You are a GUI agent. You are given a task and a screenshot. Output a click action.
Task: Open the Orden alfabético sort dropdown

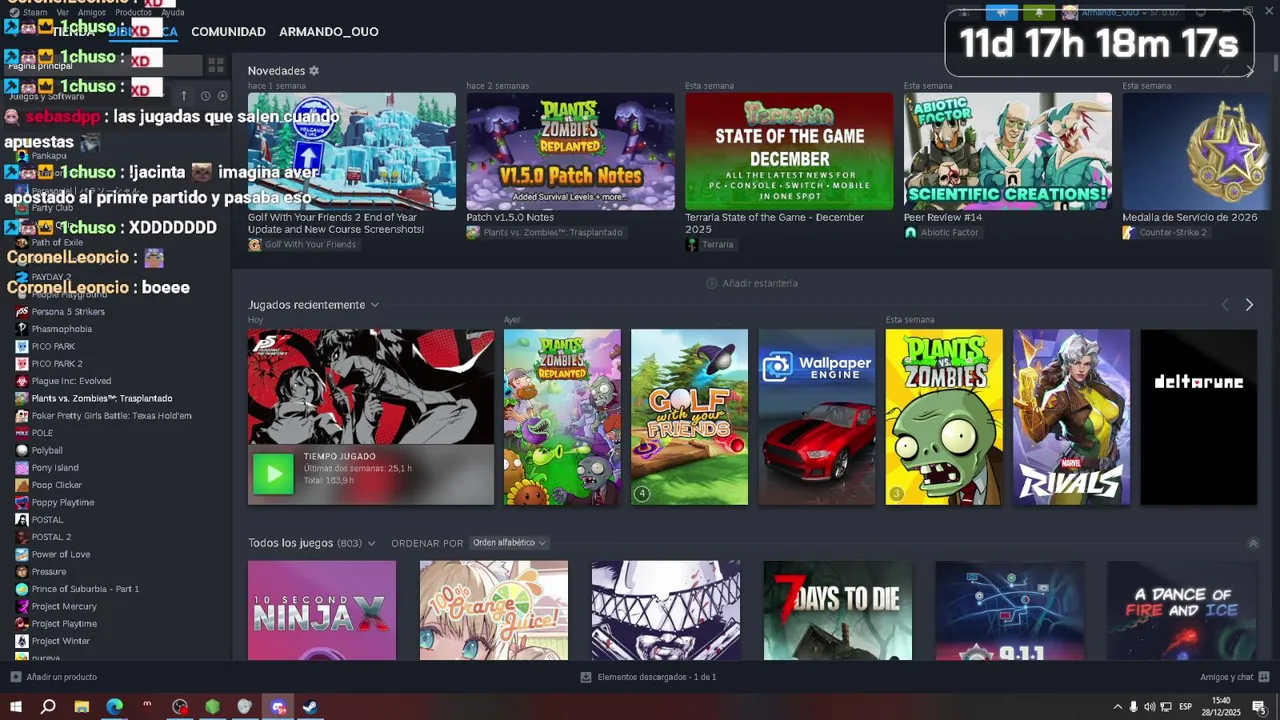[x=509, y=543]
